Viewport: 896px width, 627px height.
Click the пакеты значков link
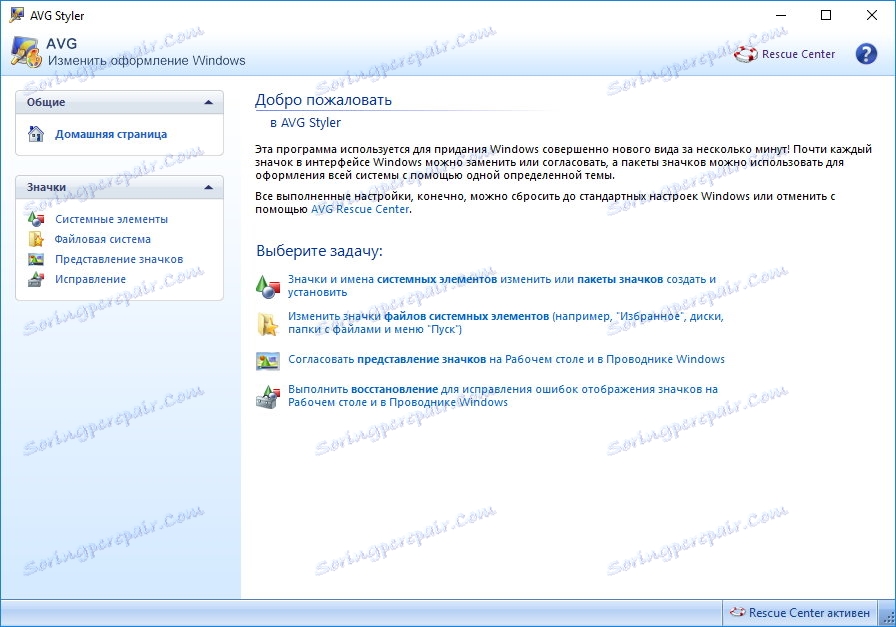[618, 277]
